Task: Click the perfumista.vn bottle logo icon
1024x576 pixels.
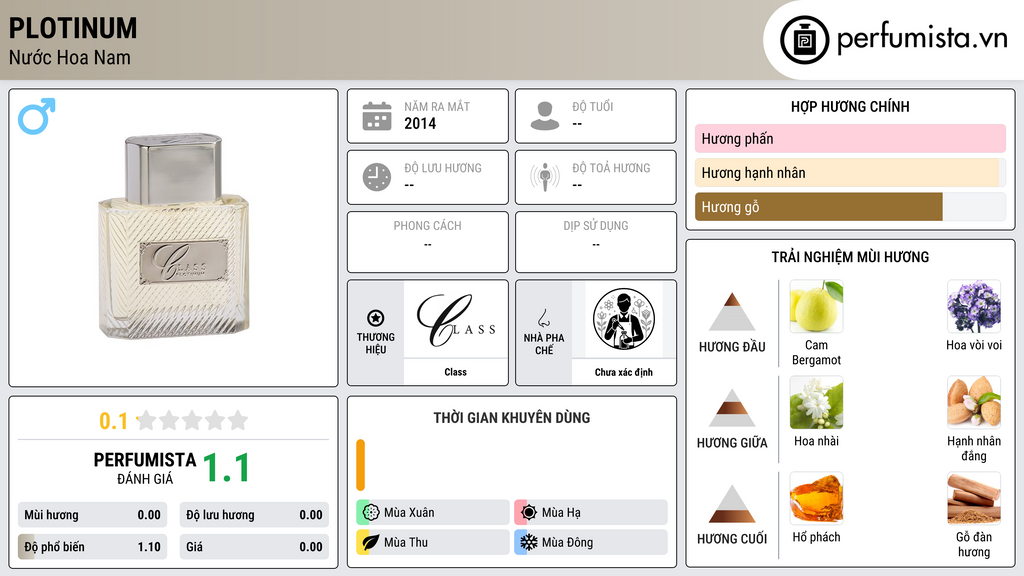Action: point(804,40)
